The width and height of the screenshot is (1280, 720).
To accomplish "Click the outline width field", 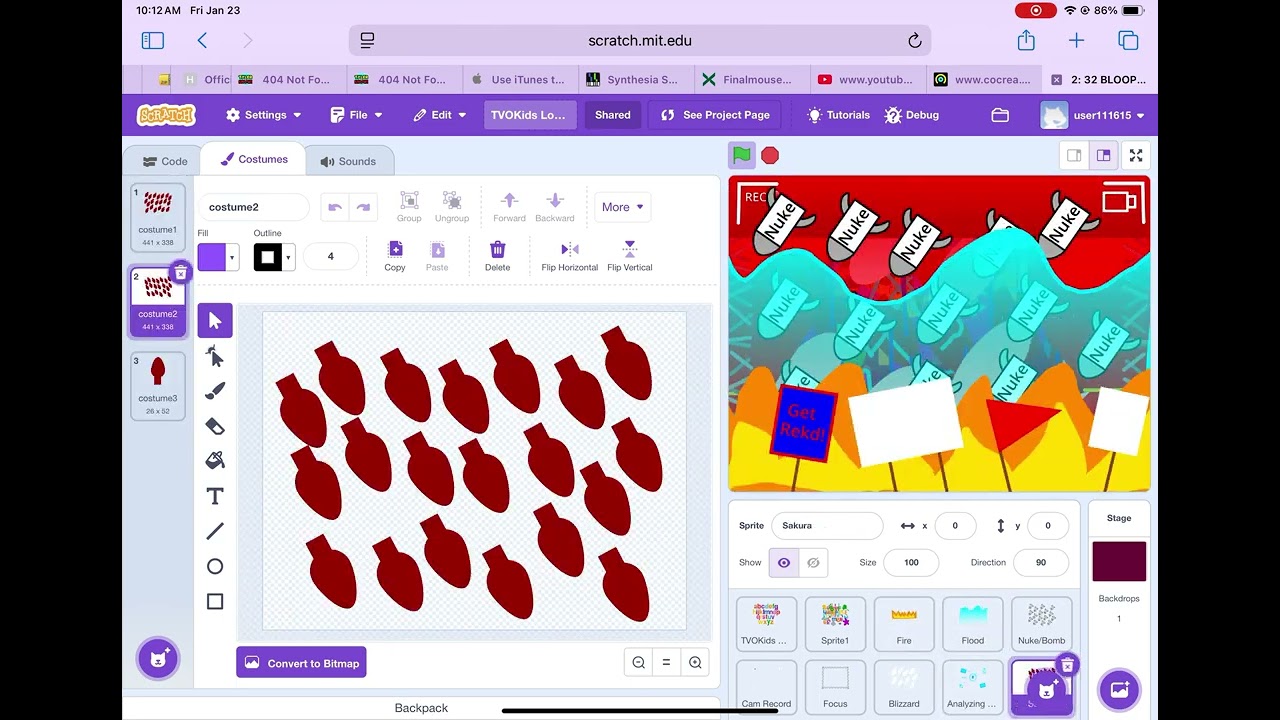I will (x=331, y=257).
